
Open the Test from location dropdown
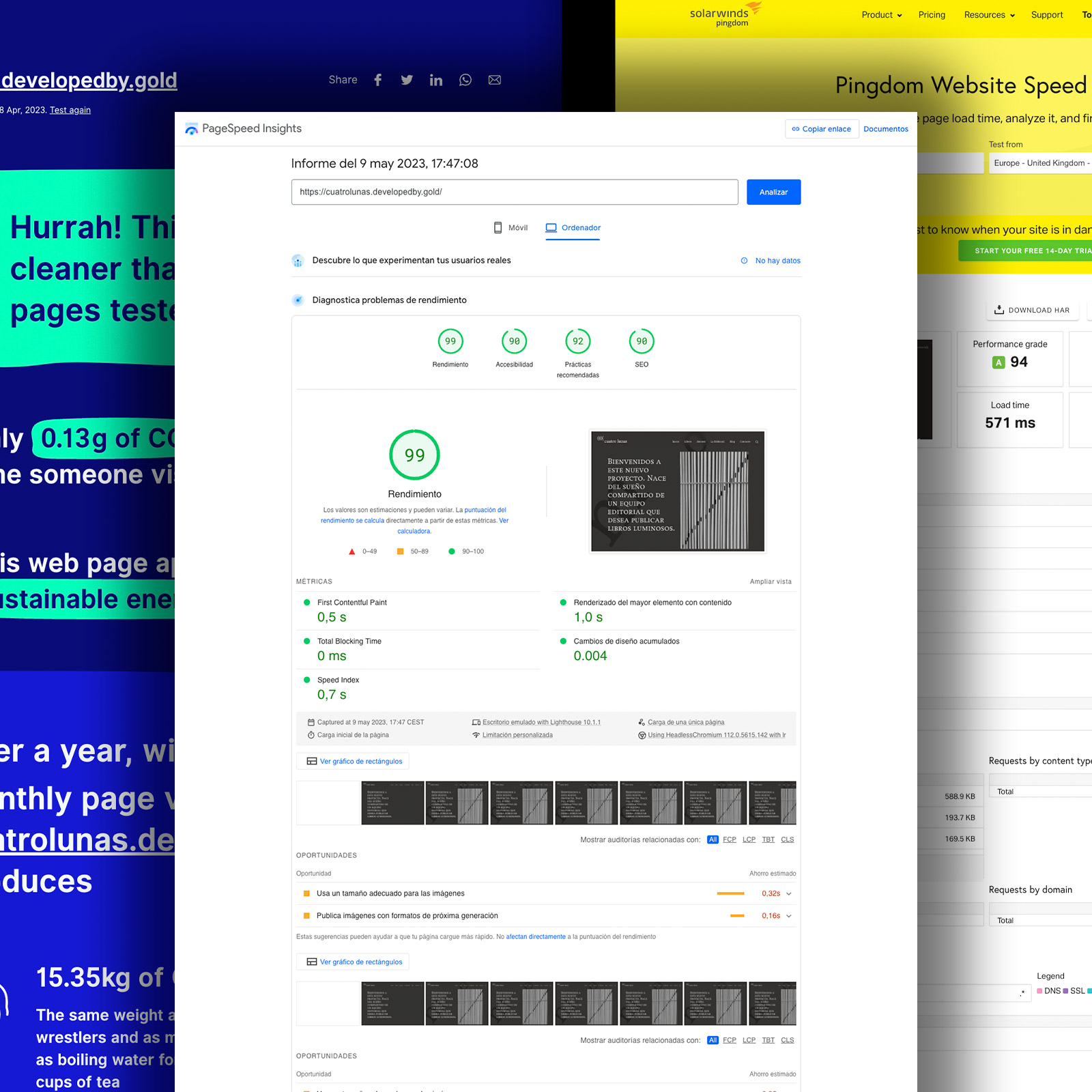1040,163
